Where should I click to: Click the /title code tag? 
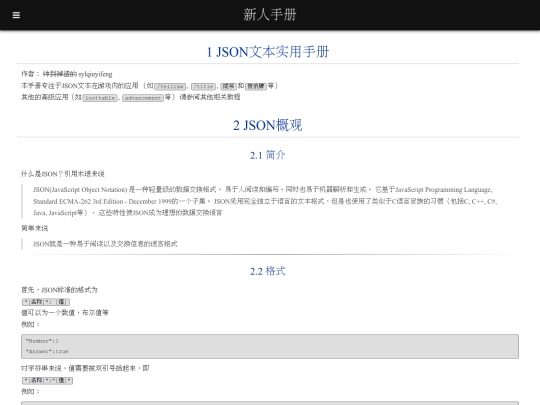pos(203,86)
